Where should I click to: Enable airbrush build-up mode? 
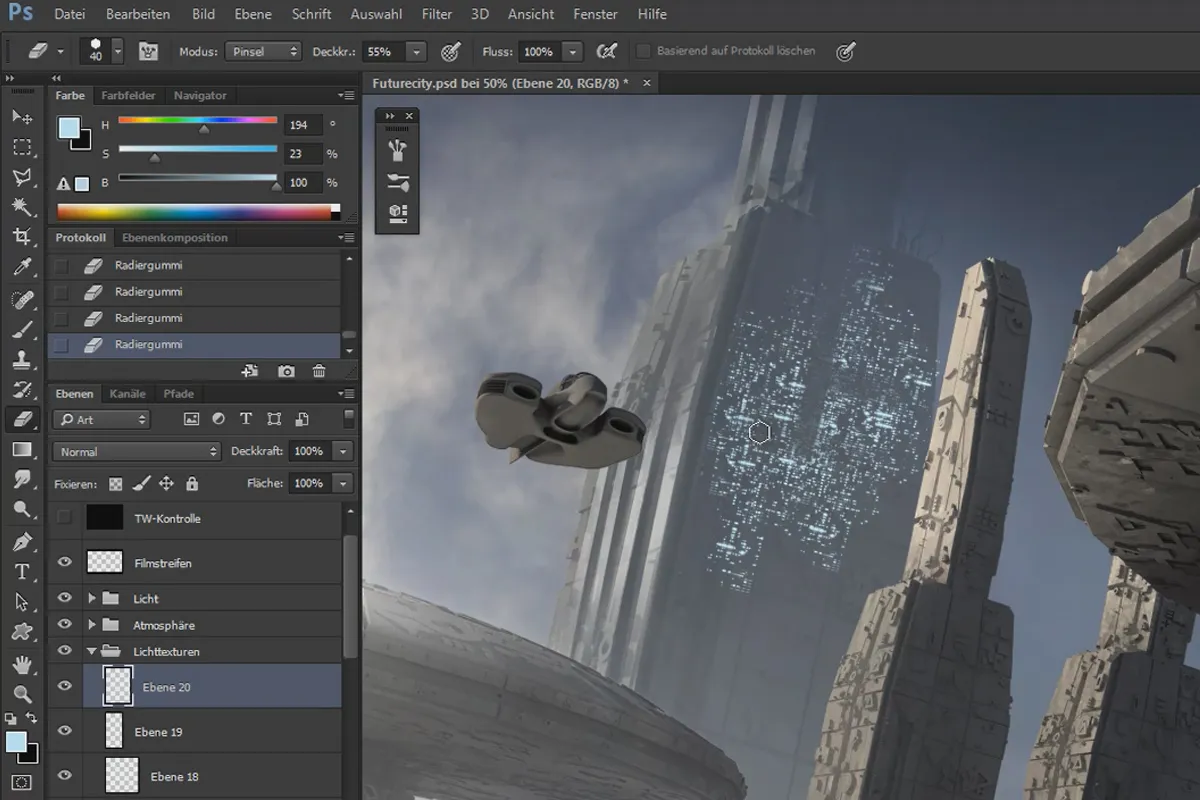point(606,51)
